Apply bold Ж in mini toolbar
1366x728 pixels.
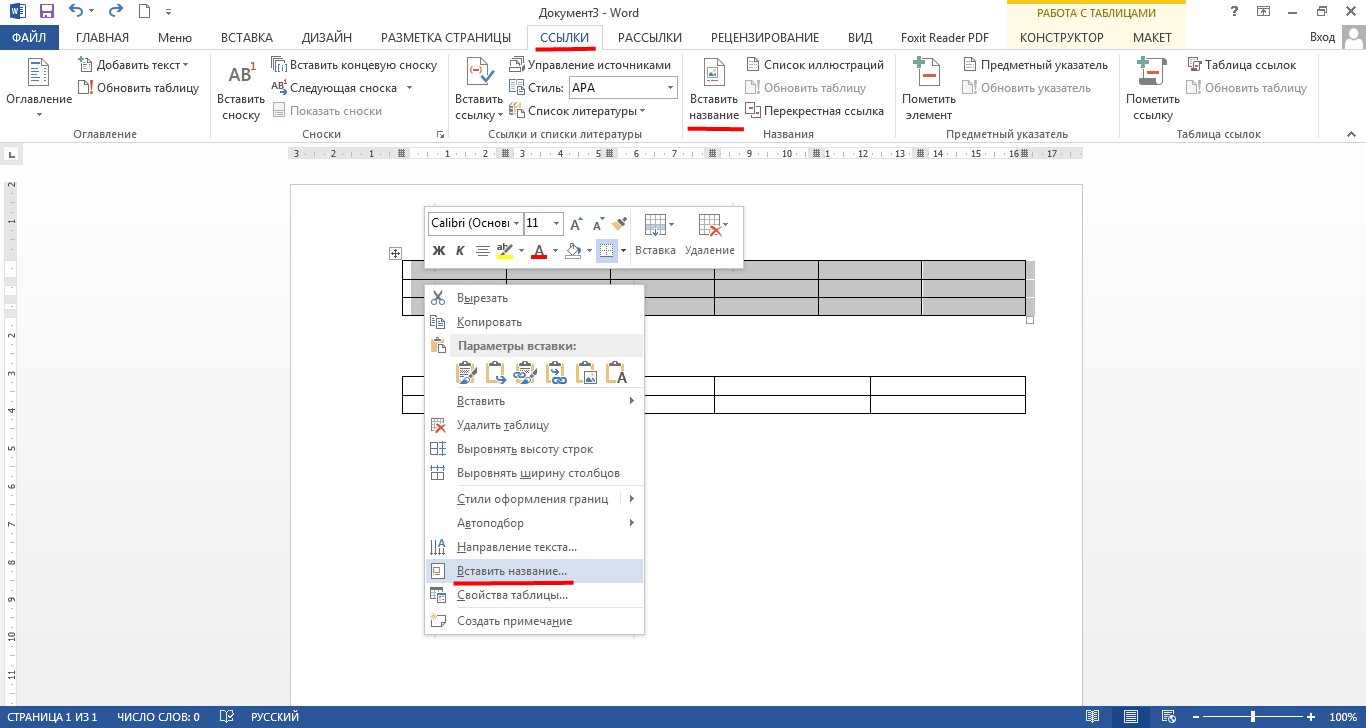(438, 251)
